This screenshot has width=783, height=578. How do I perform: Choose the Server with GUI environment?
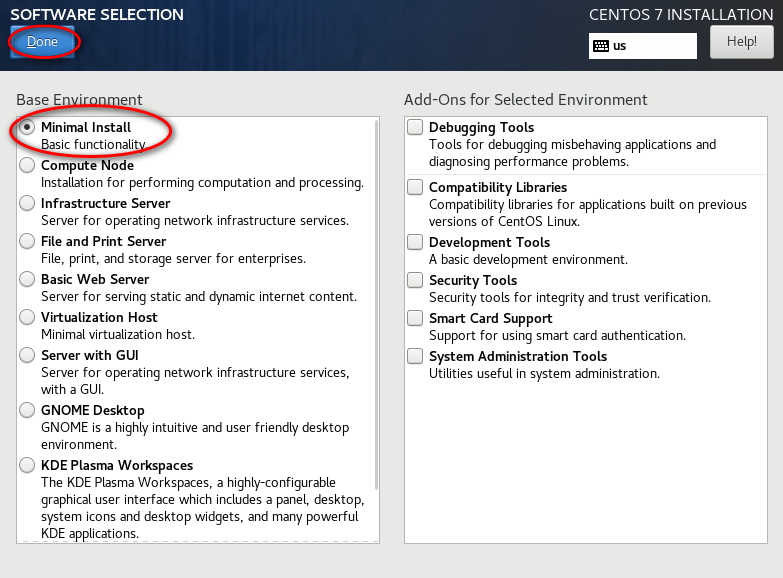[27, 355]
